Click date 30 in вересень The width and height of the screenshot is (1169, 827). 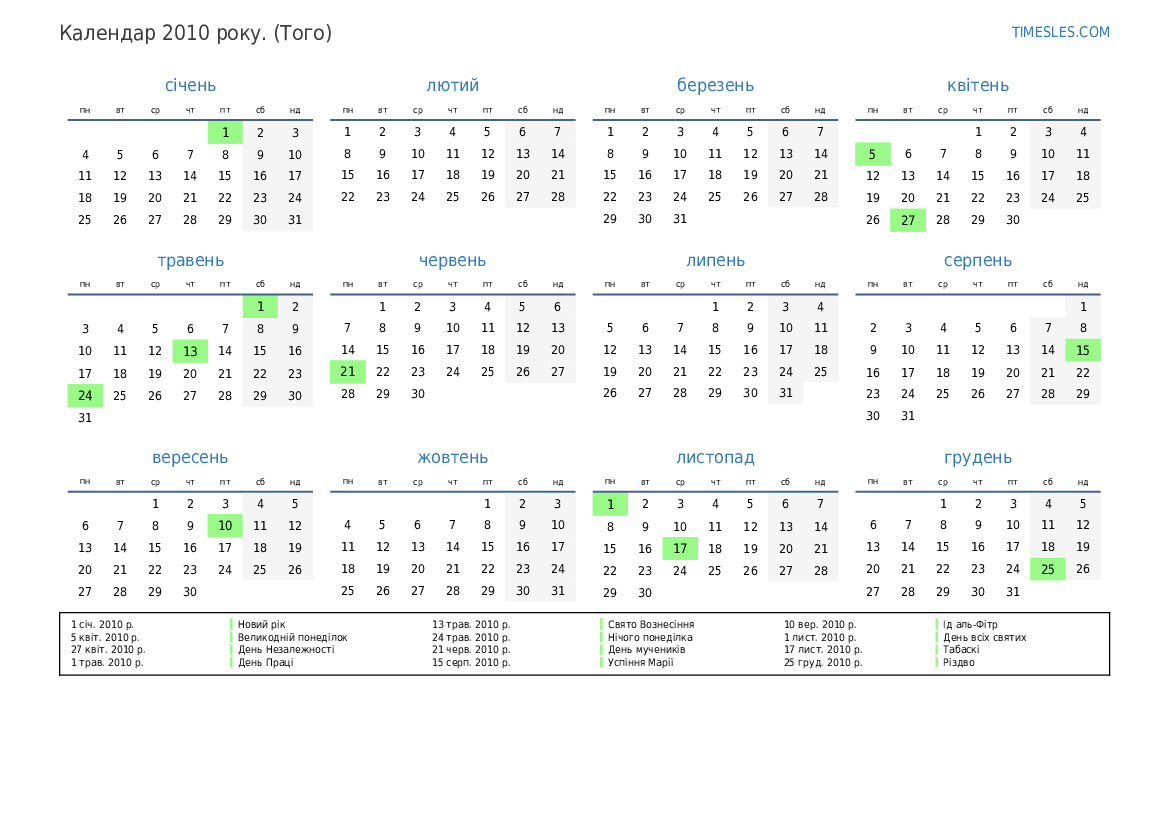pyautogui.click(x=190, y=592)
